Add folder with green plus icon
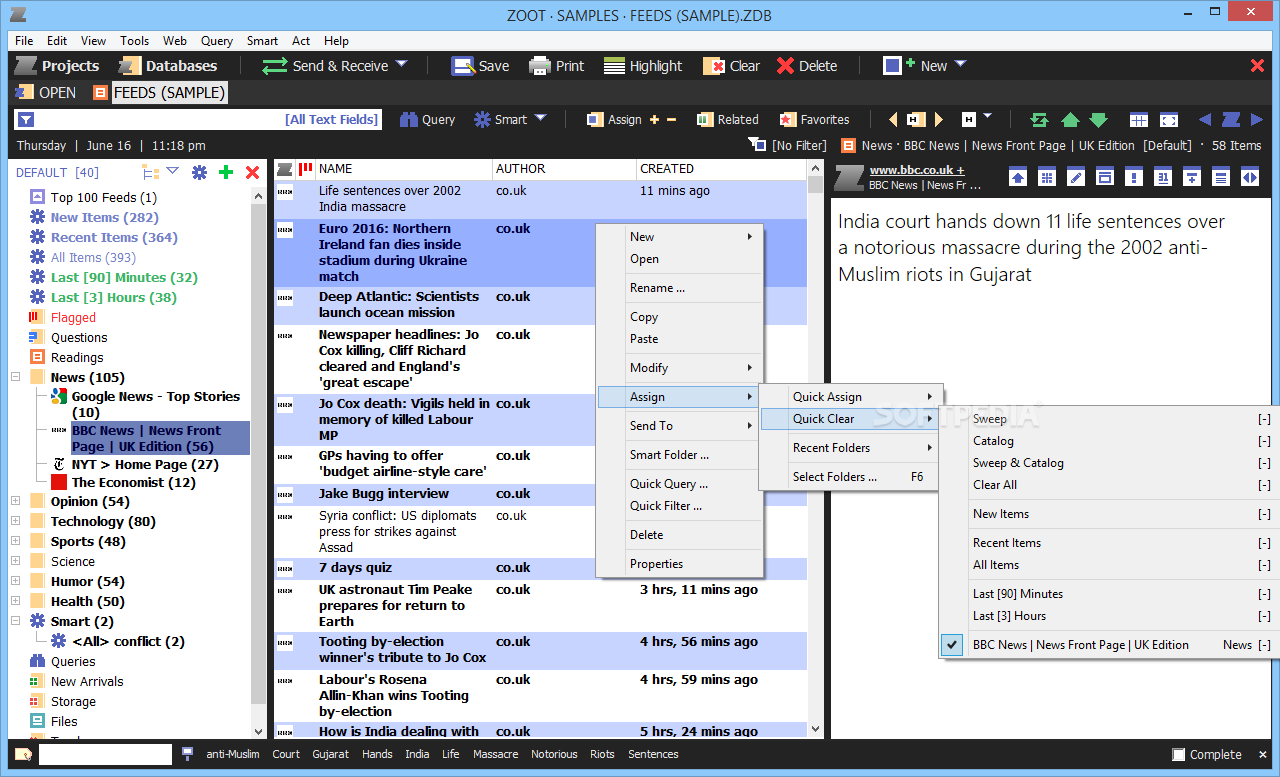The width and height of the screenshot is (1280, 777). coord(226,172)
